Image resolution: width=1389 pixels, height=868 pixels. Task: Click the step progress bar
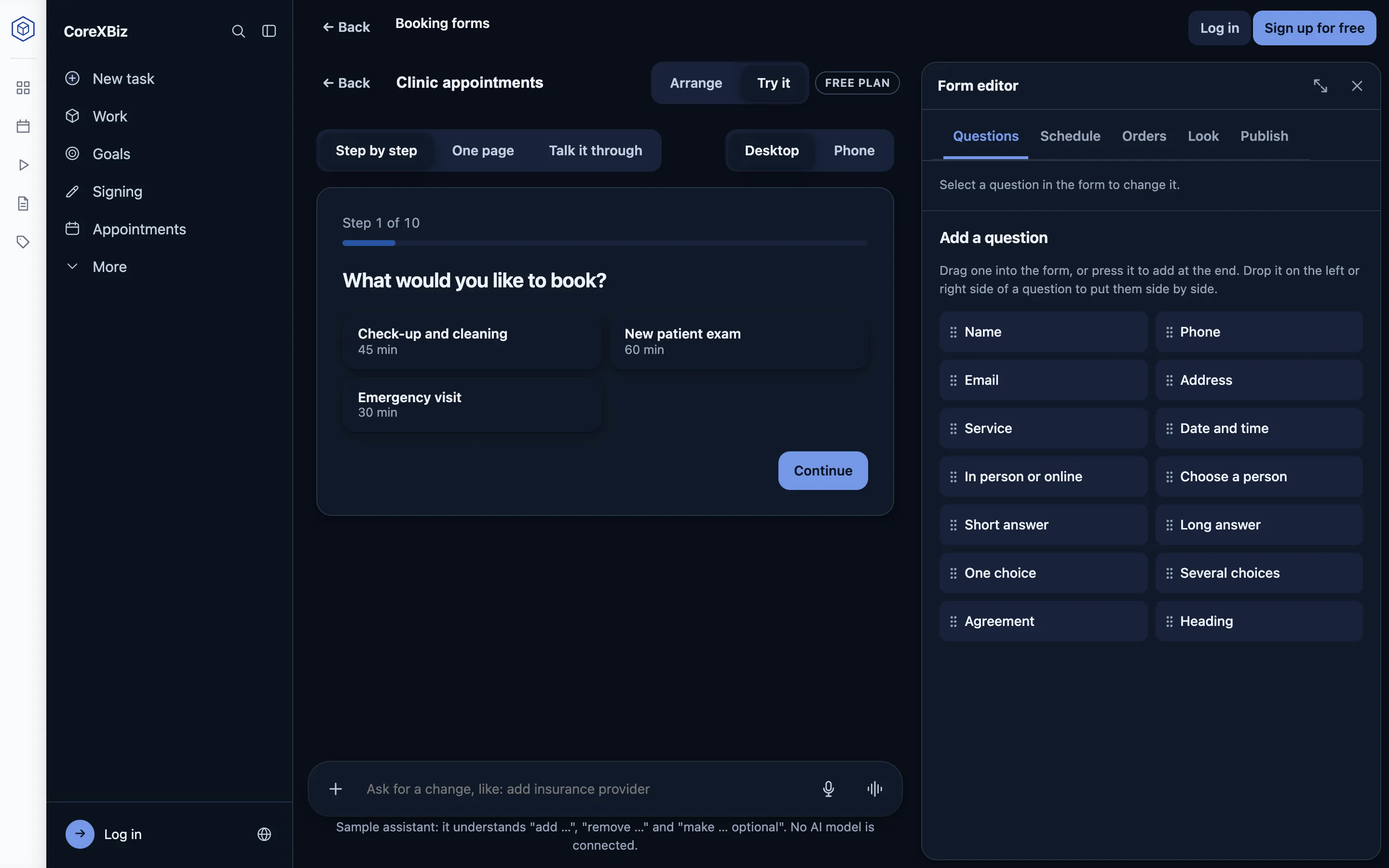[605, 244]
